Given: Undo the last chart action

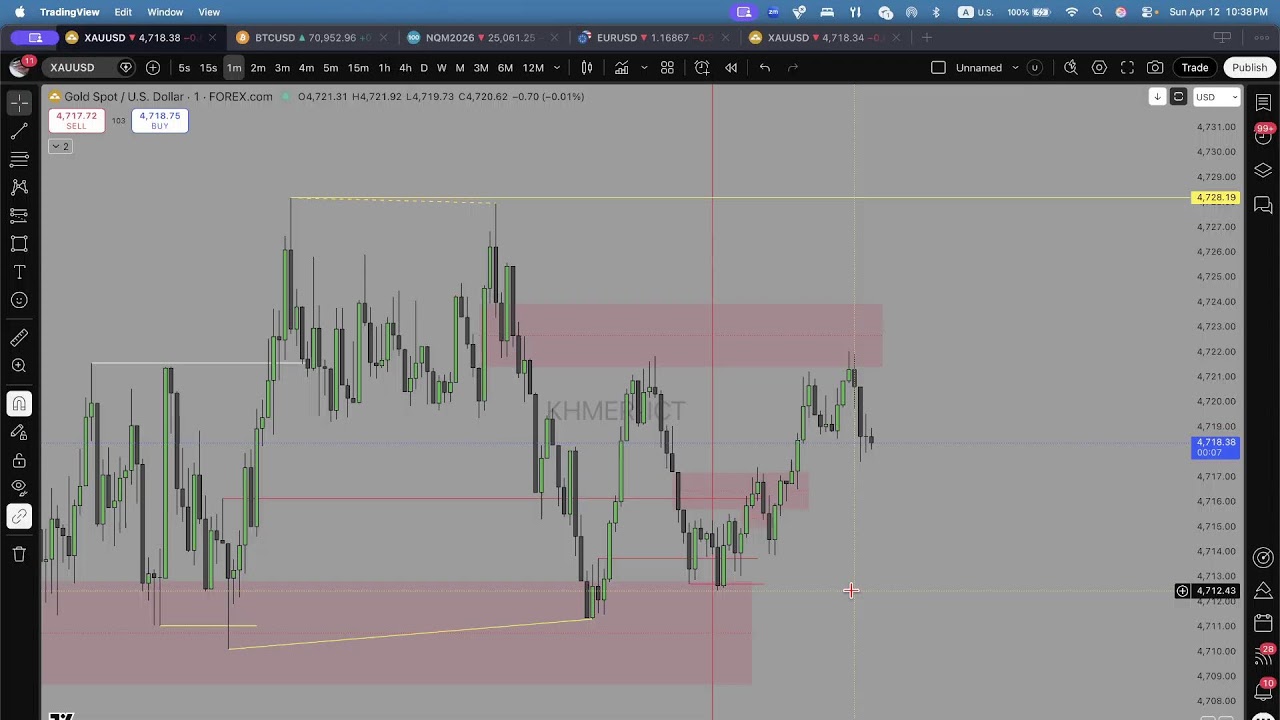Looking at the screenshot, I should (764, 67).
